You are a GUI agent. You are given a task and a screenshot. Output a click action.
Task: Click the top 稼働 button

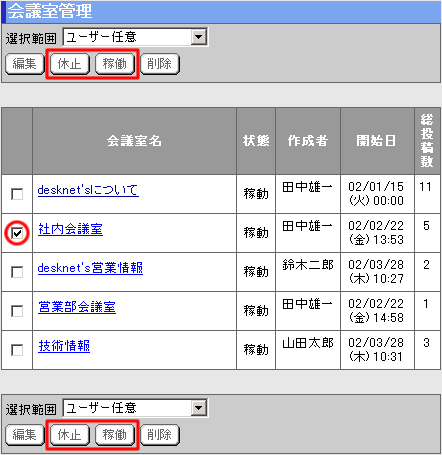click(x=115, y=64)
